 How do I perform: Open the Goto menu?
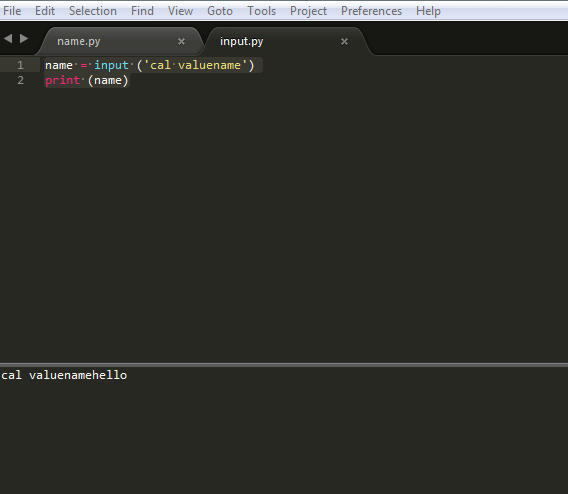tap(220, 11)
